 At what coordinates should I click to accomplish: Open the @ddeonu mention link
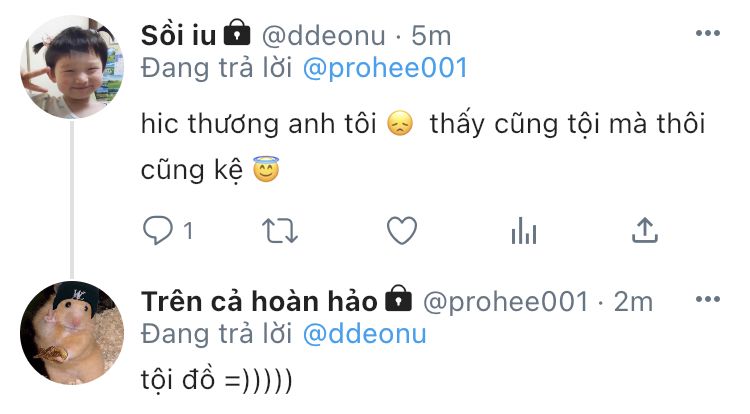pos(364,334)
